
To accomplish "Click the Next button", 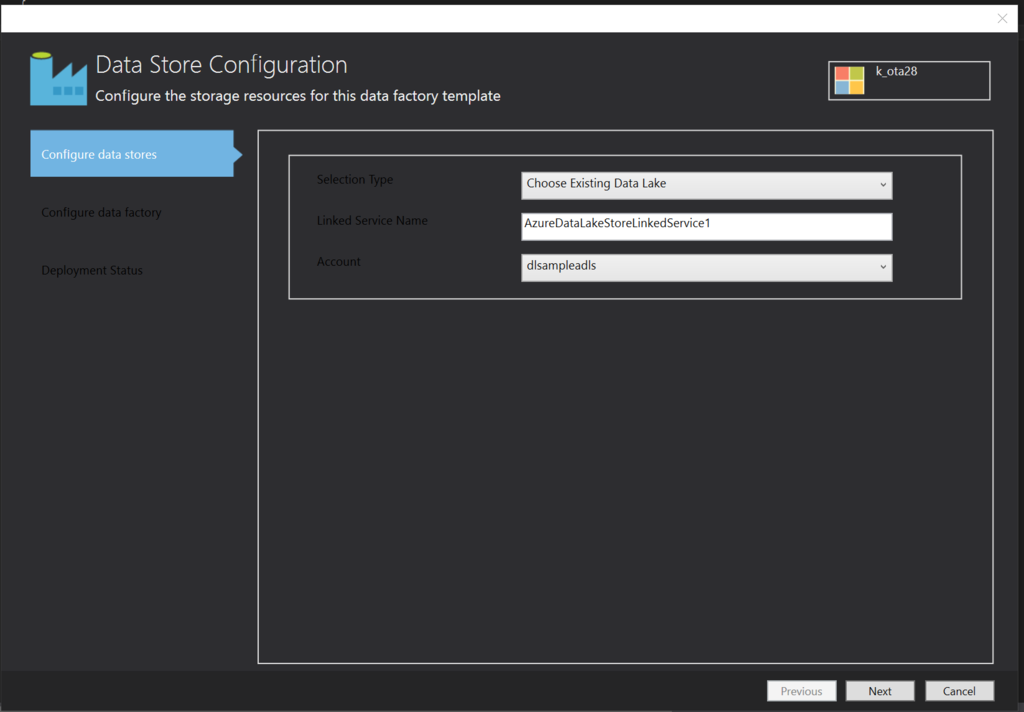I will tap(880, 691).
